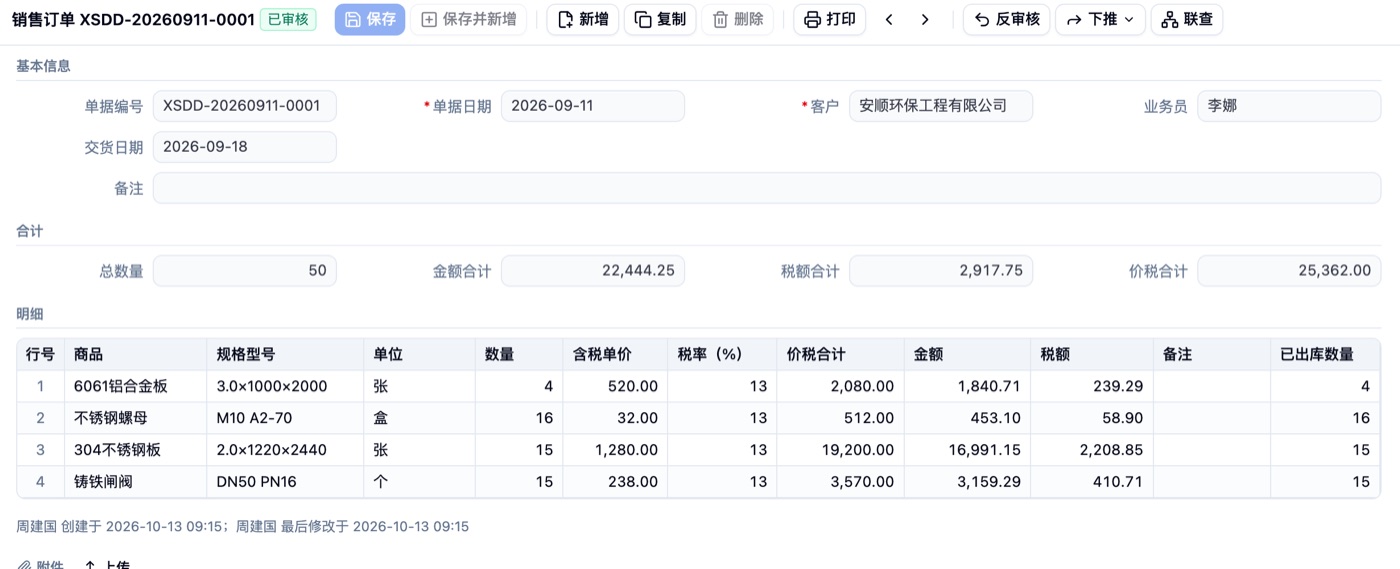1400x569 pixels.
Task: Click the 商品 column header
Action: pyautogui.click(x=136, y=354)
